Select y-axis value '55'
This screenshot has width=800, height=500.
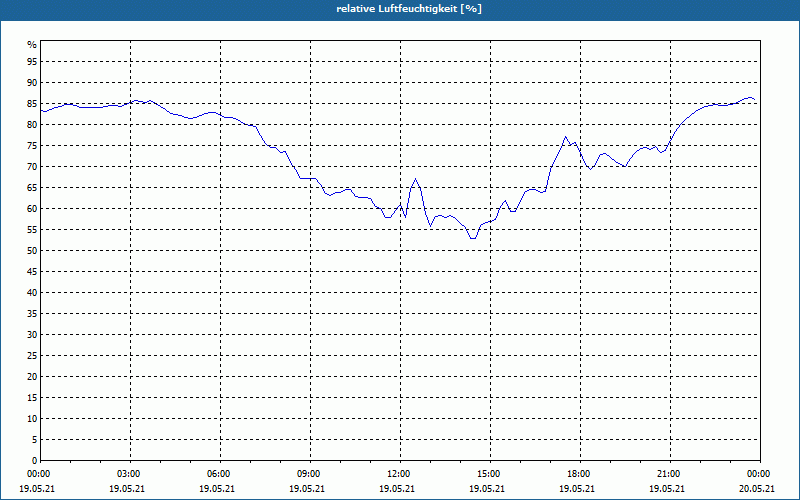point(32,230)
